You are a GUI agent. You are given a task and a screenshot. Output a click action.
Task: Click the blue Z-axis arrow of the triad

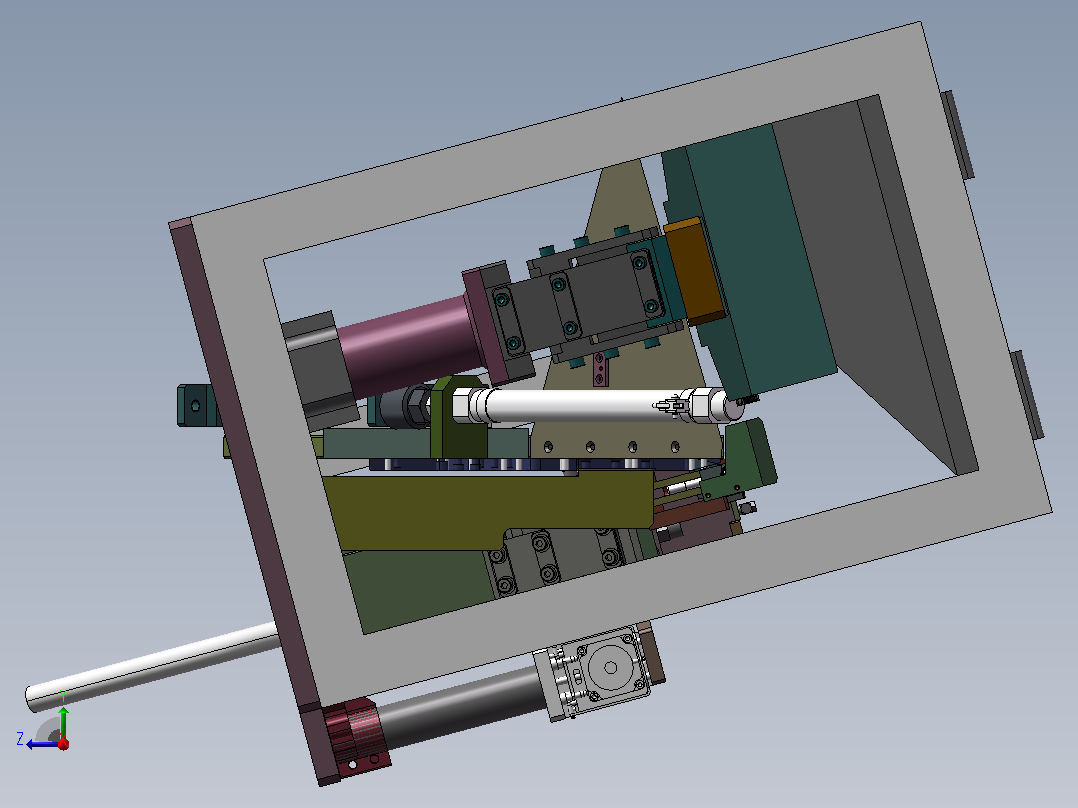click(x=43, y=744)
